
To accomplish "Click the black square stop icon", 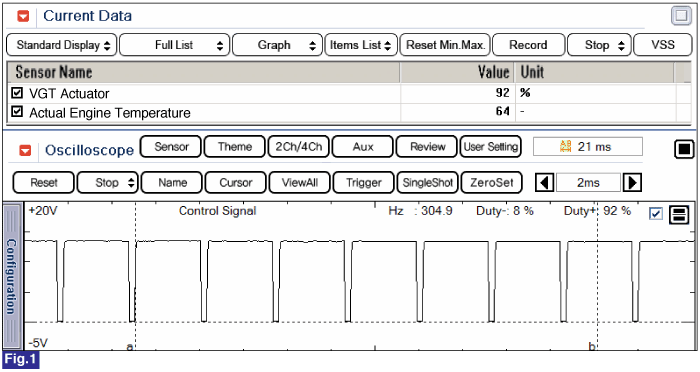I will (684, 149).
